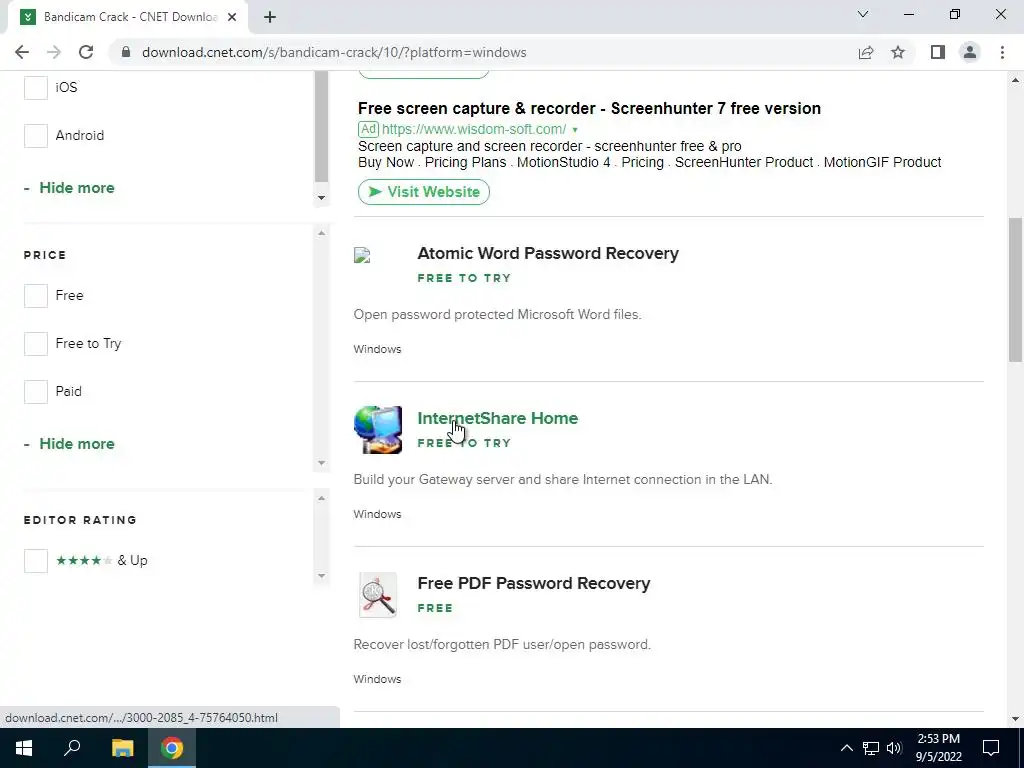Click the browser forward arrow

coord(54,52)
